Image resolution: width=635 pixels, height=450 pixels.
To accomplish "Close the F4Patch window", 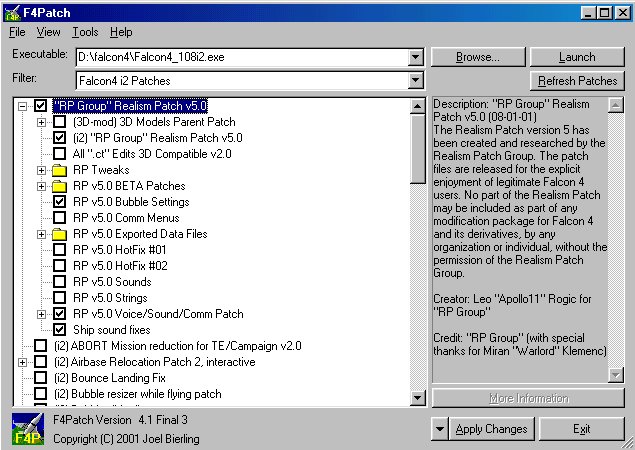I will [x=622, y=13].
